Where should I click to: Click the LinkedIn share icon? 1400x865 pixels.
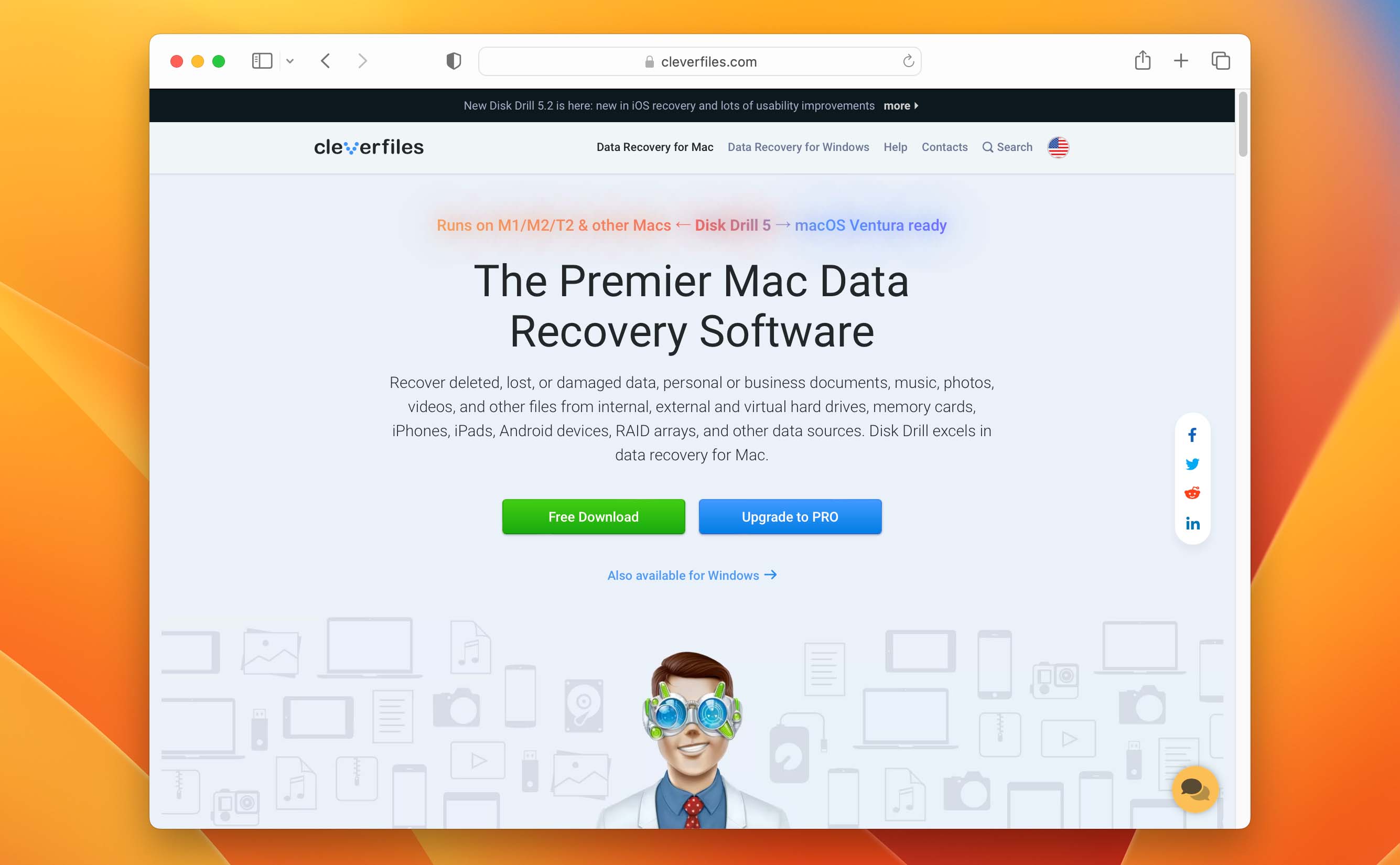tap(1192, 522)
